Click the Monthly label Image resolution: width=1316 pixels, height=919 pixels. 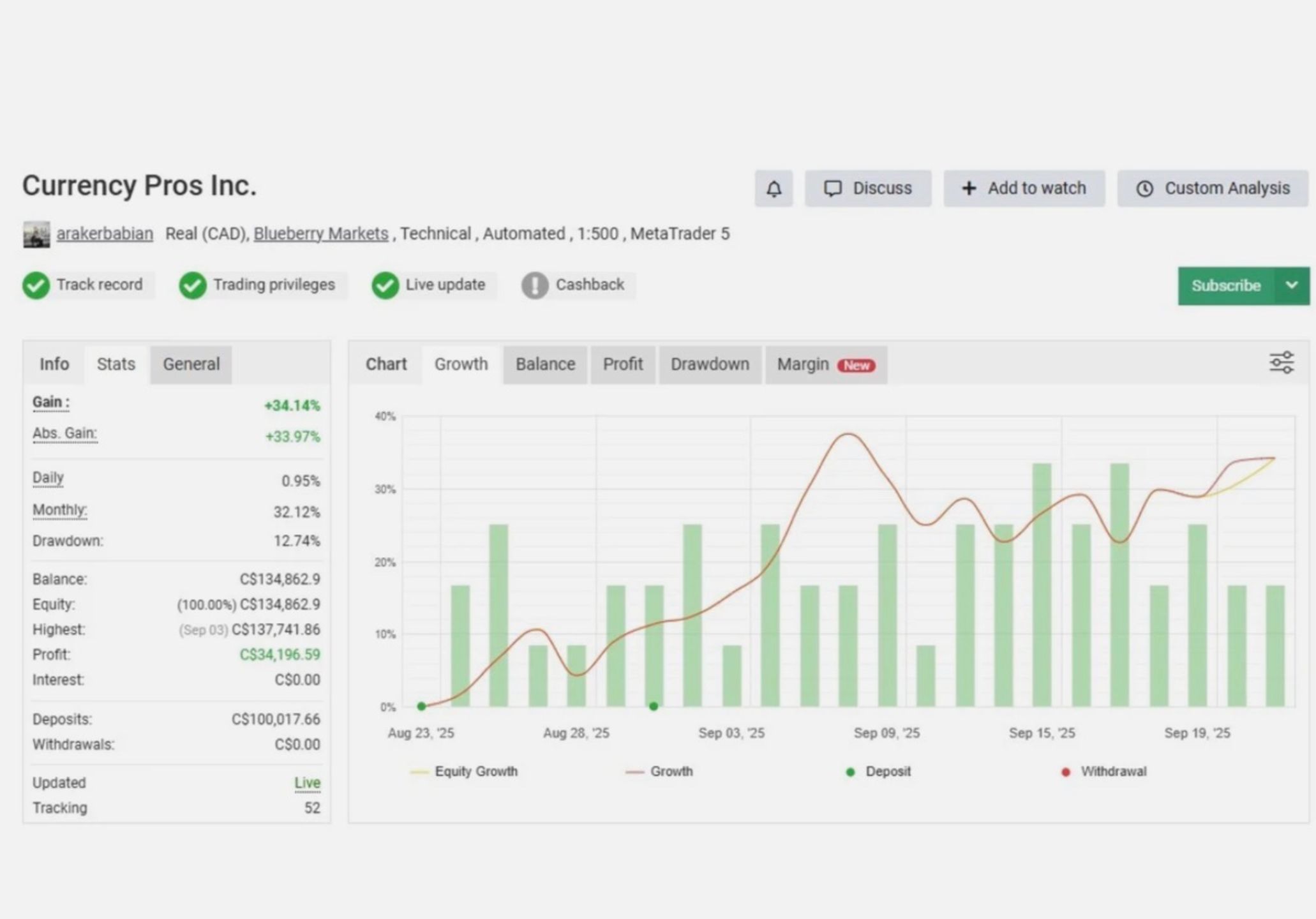click(x=60, y=511)
